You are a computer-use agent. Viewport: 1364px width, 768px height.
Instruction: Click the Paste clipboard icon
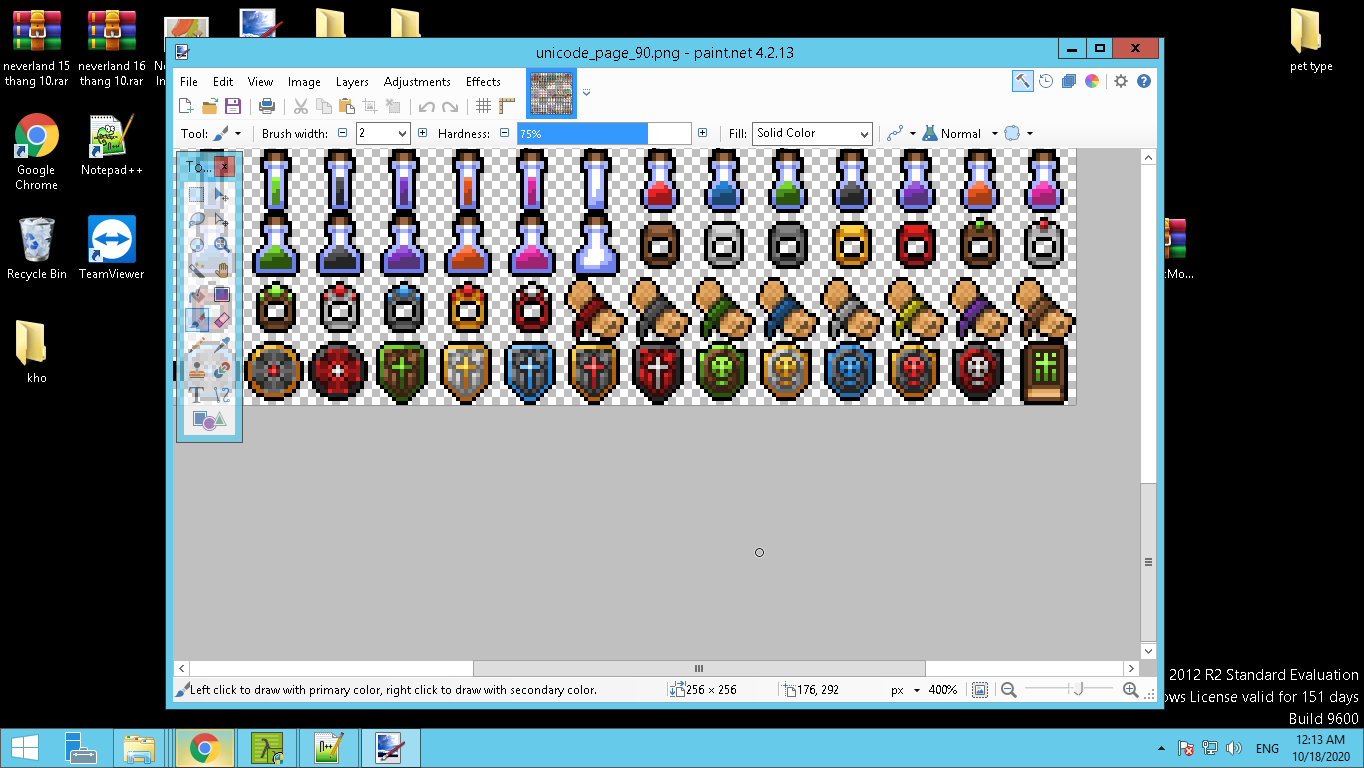click(346, 106)
